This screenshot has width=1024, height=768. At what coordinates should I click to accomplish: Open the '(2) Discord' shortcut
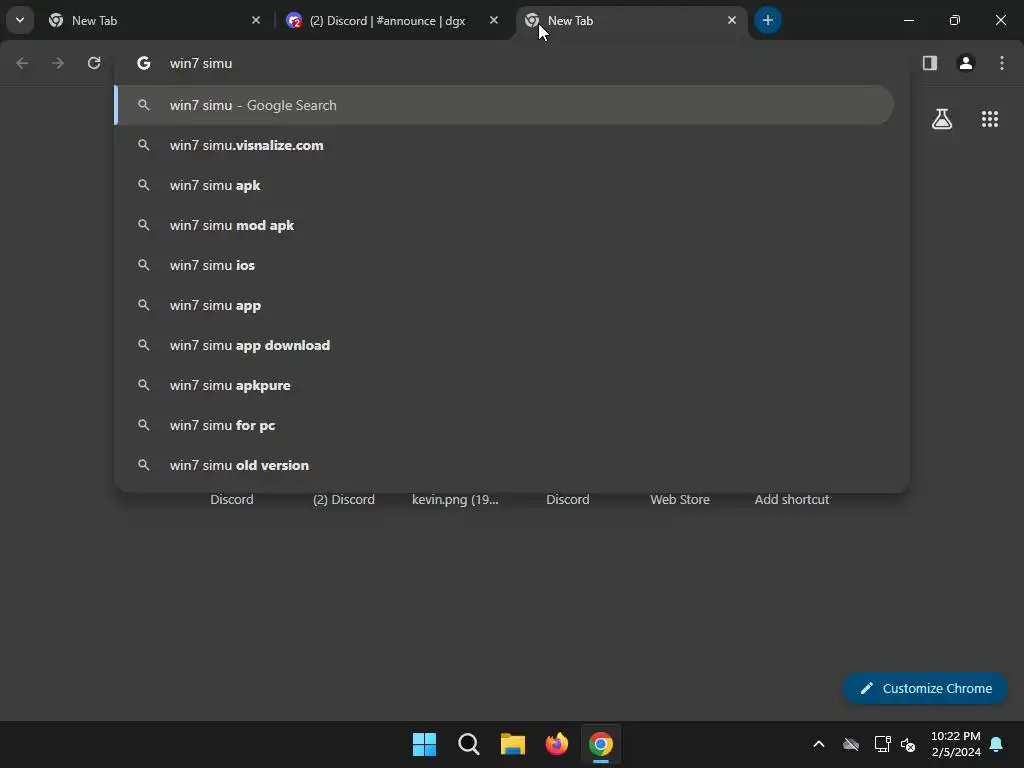[344, 500]
